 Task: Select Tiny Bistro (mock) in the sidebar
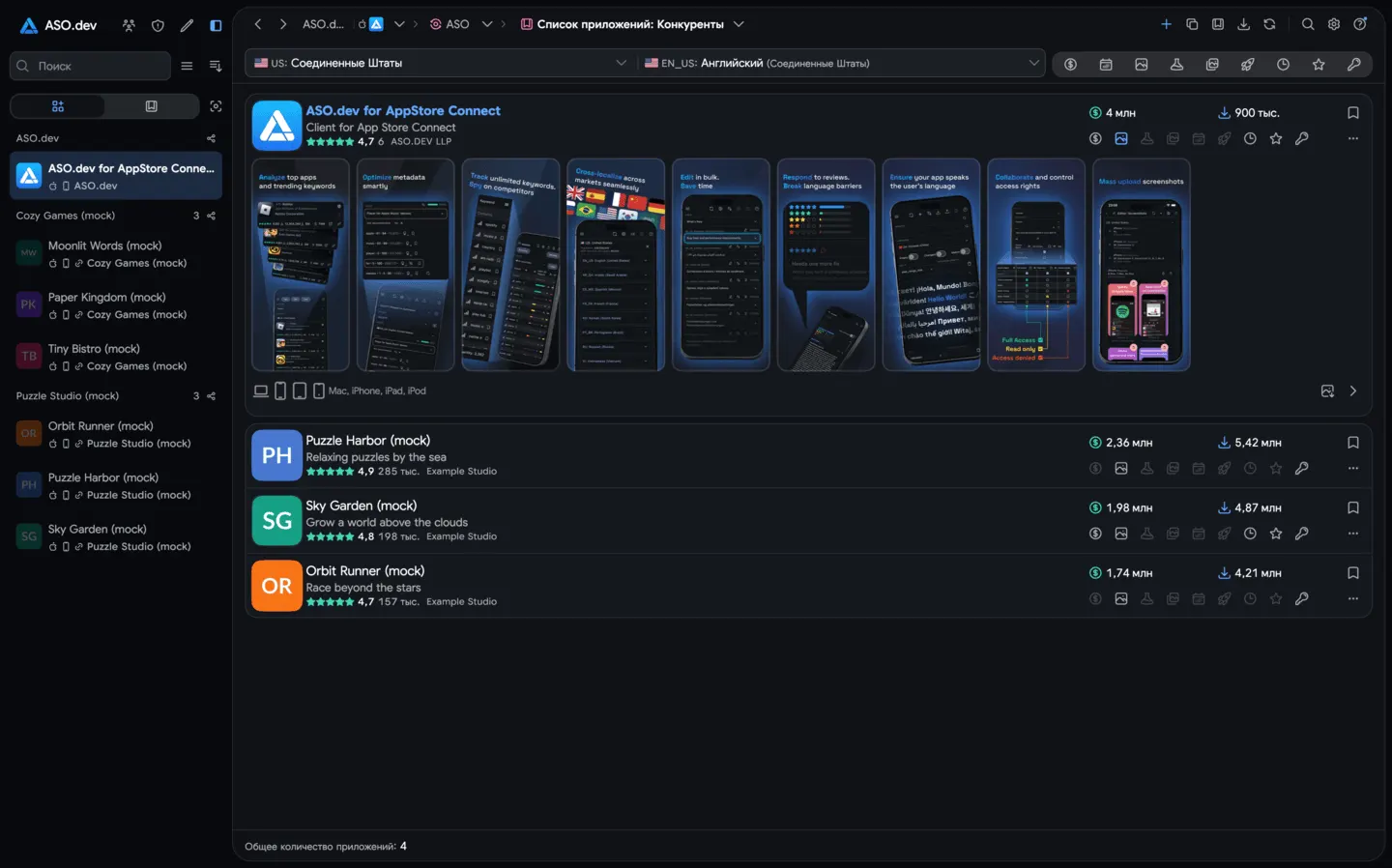pyautogui.click(x=116, y=357)
